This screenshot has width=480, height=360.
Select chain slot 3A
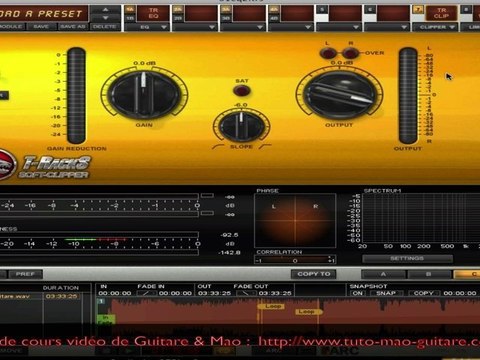coord(226,10)
